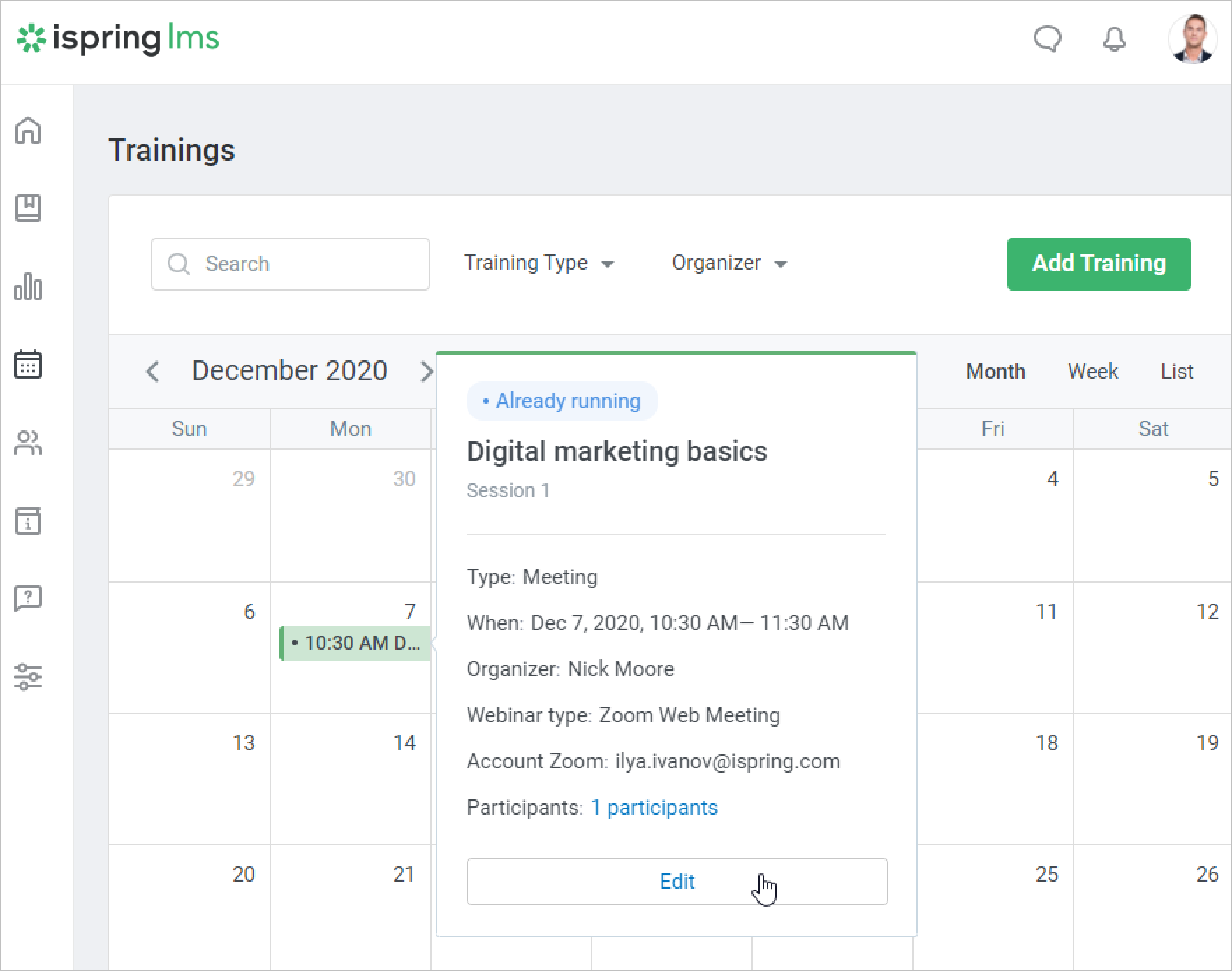Screen dimensions: 1232x971
Task: Open the reports bar chart icon
Action: click(28, 286)
